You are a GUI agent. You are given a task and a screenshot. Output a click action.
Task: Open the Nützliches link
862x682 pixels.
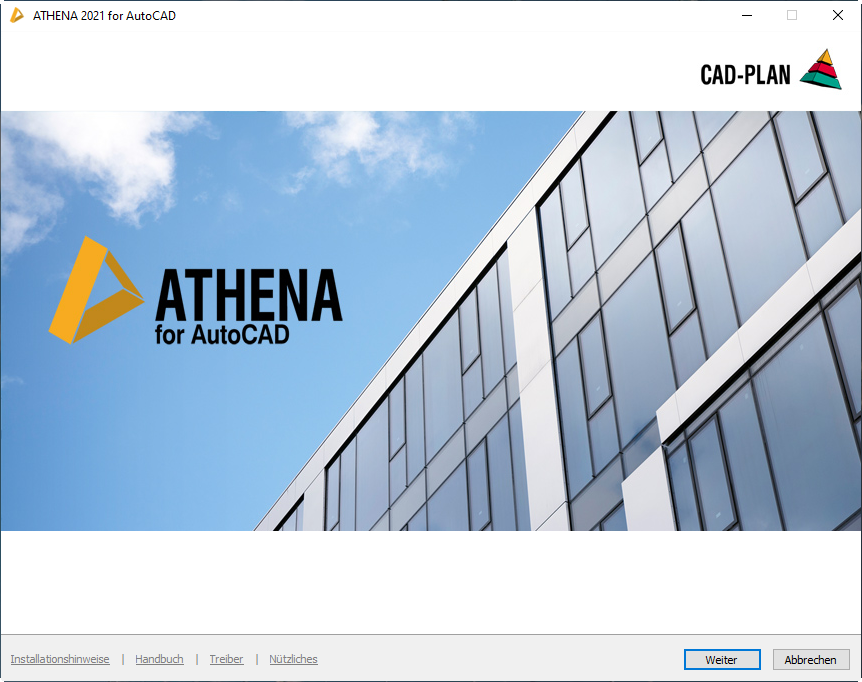(x=293, y=659)
